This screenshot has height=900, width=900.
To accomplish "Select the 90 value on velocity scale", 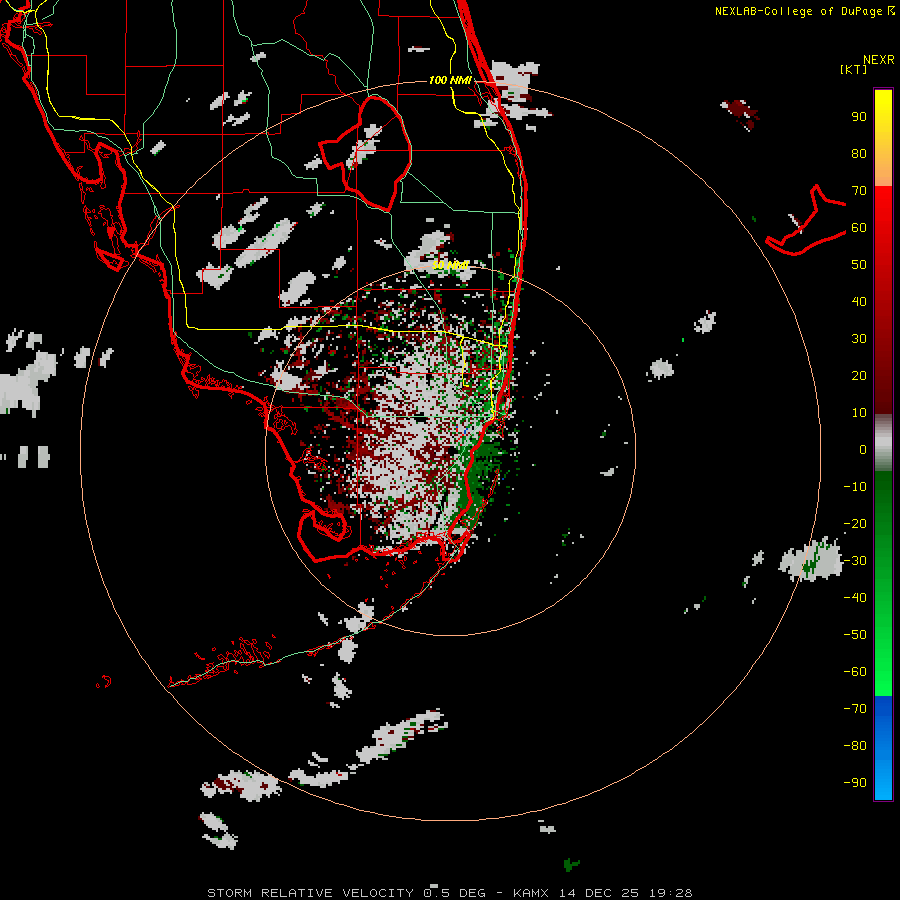I will tap(859, 117).
